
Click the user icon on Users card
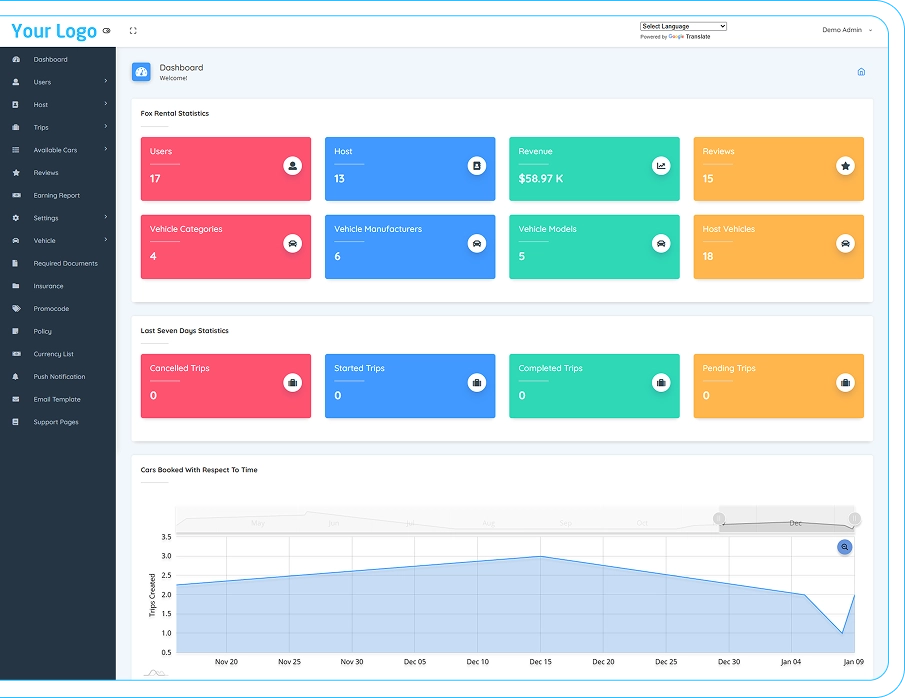[292, 166]
